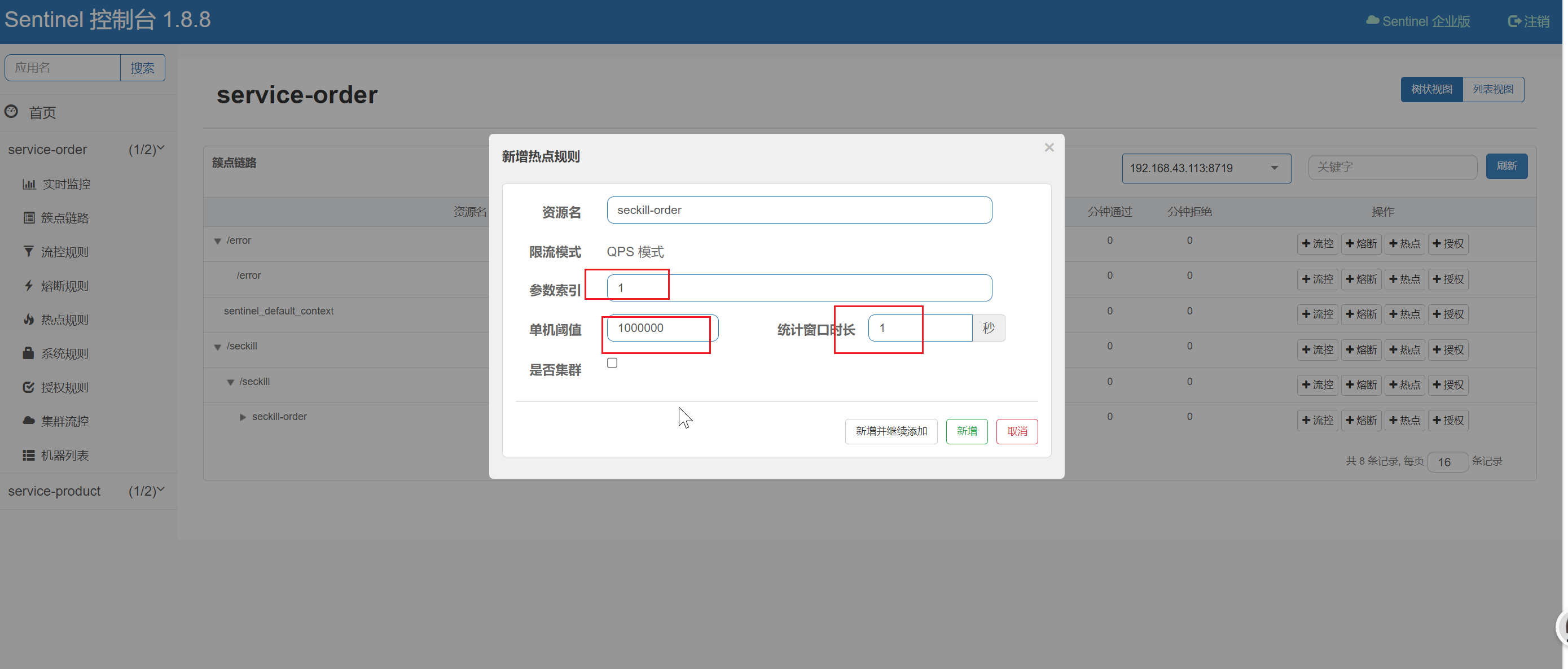
Task: Go to 首页 home in sidebar
Action: pyautogui.click(x=42, y=113)
